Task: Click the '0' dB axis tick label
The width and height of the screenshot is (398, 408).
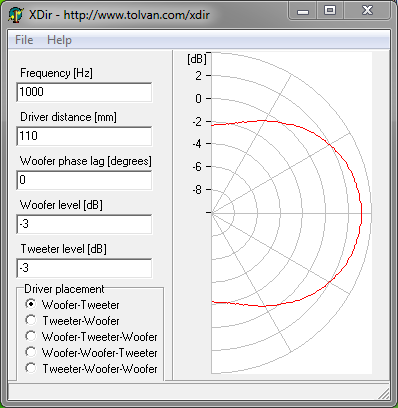Action: tap(199, 99)
